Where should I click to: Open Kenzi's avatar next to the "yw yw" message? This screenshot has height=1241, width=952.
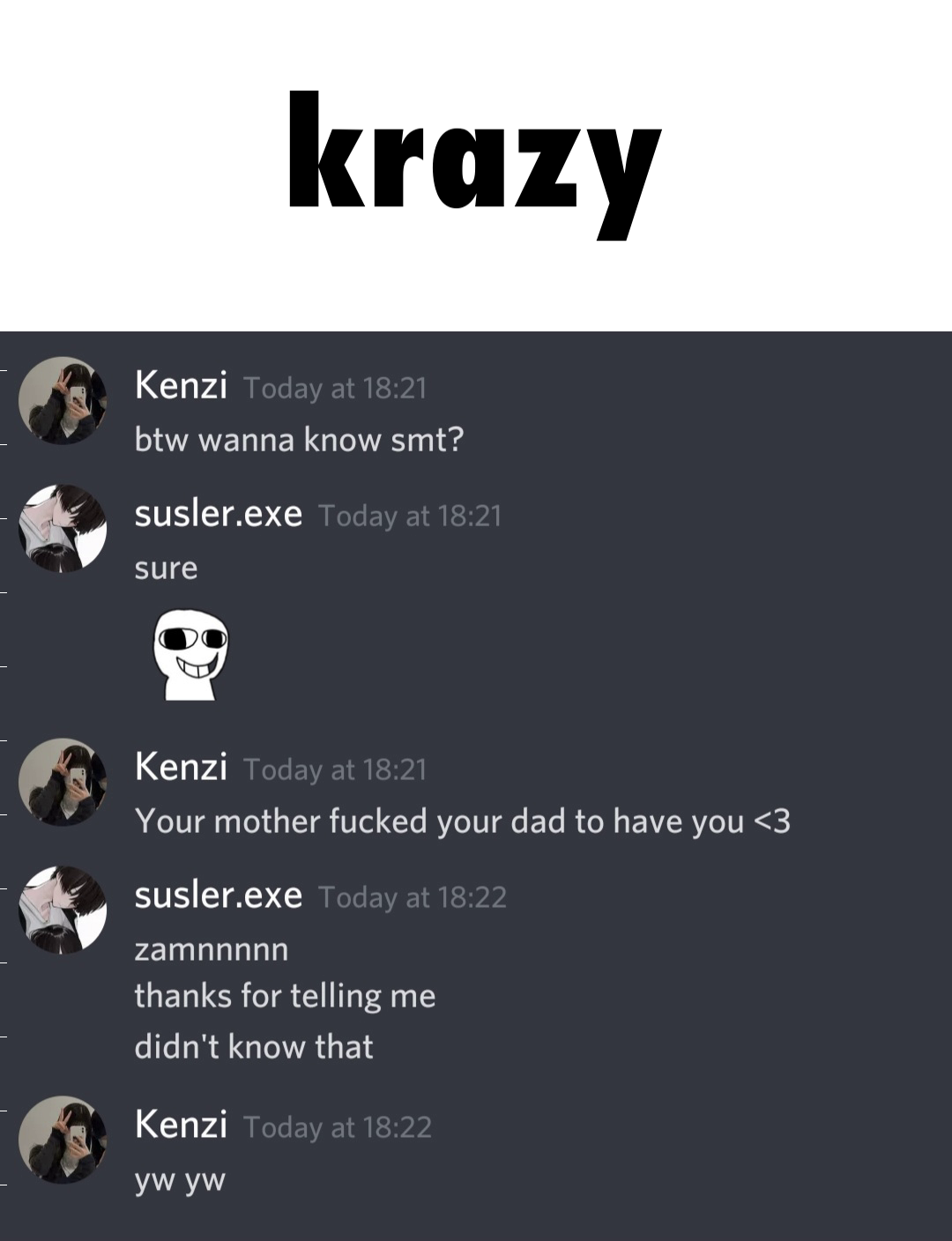(x=63, y=1140)
